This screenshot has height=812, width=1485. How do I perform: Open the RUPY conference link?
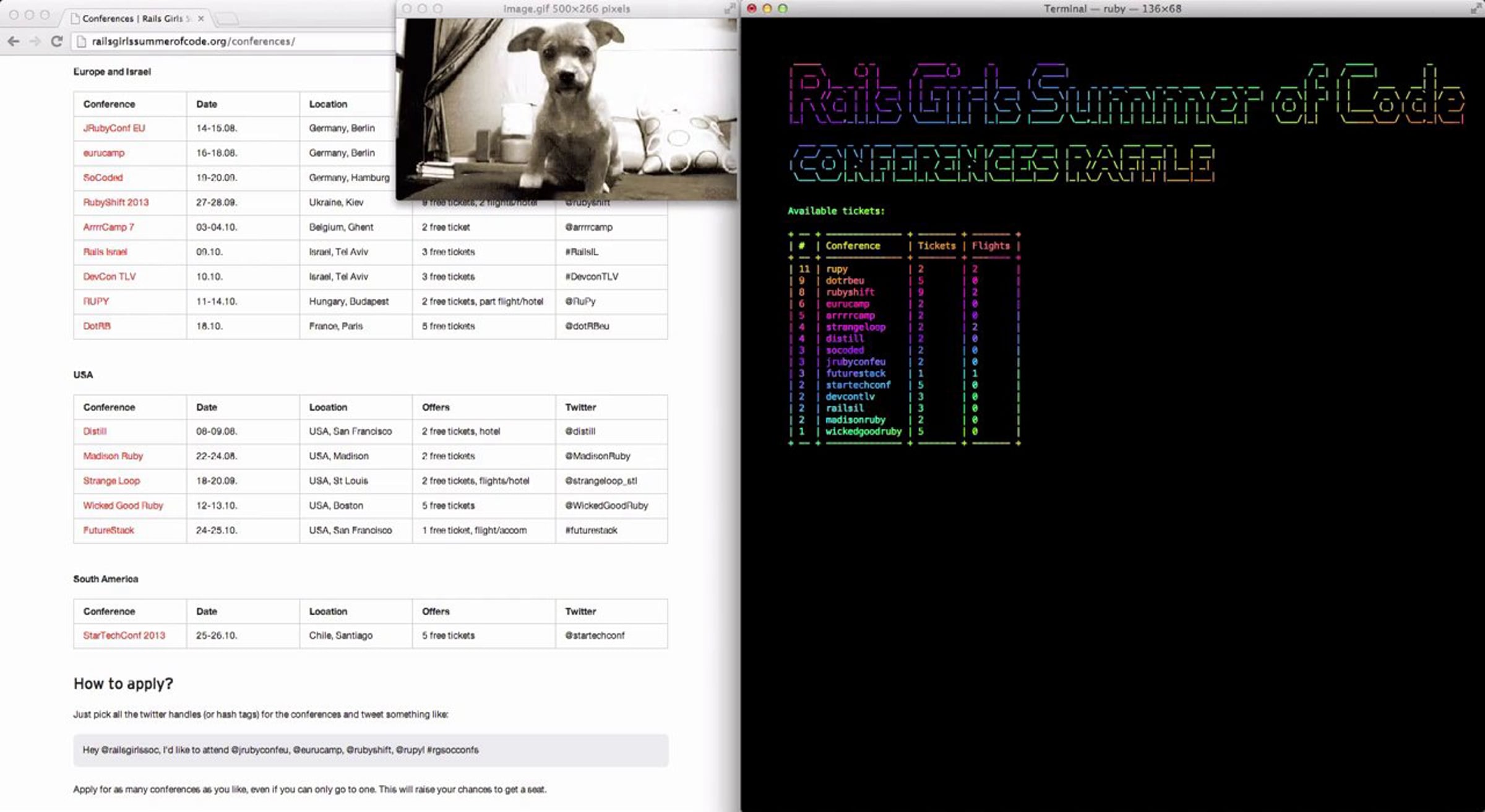coord(96,301)
